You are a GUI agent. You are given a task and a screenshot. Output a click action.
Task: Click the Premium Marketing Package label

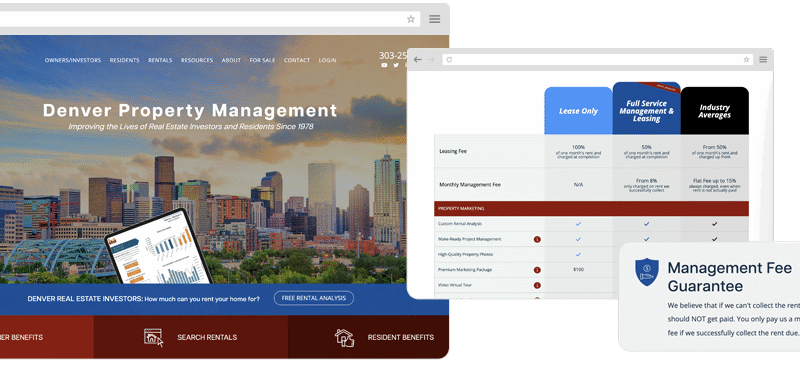[x=465, y=270]
